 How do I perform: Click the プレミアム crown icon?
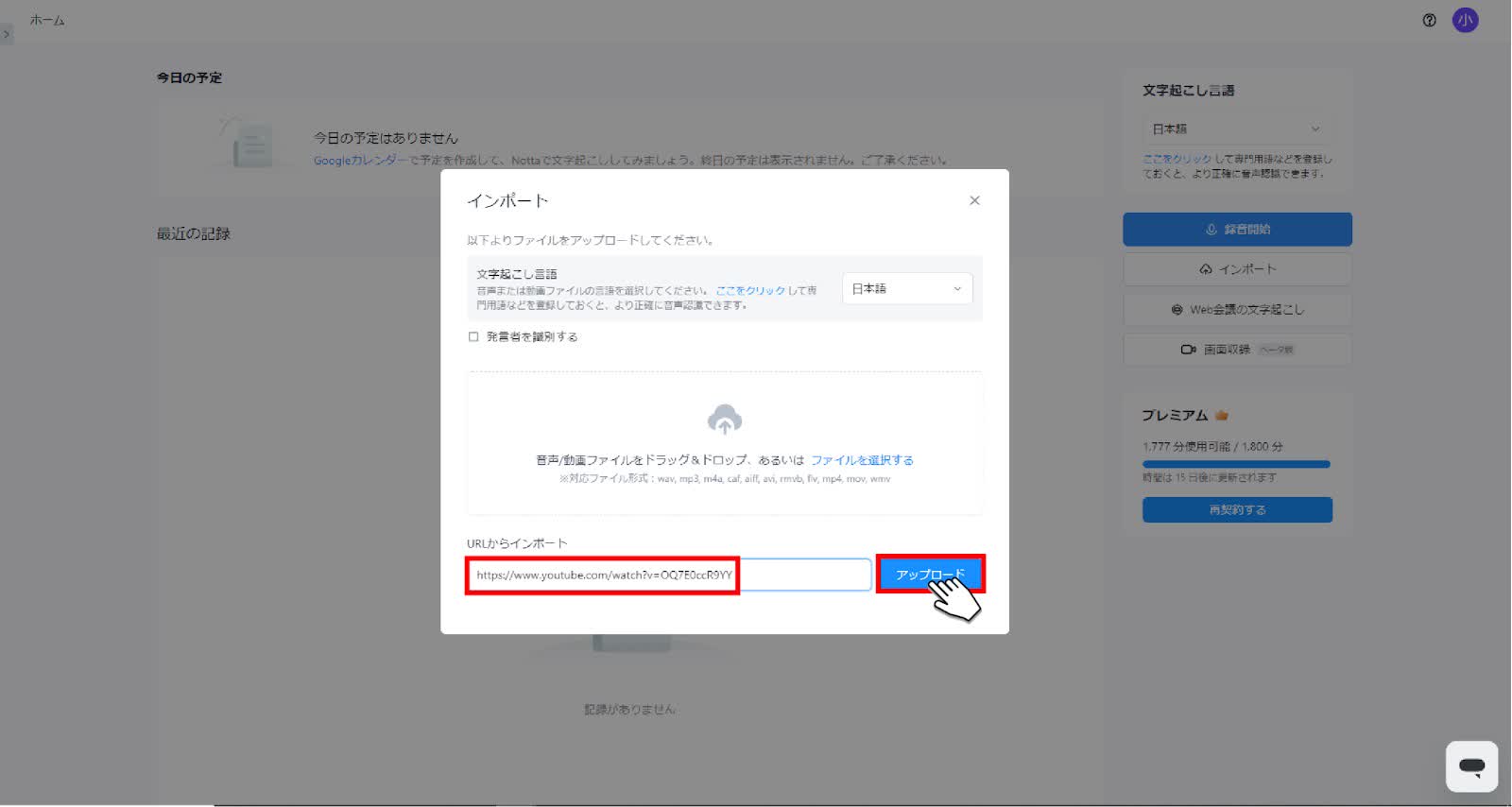click(1221, 415)
